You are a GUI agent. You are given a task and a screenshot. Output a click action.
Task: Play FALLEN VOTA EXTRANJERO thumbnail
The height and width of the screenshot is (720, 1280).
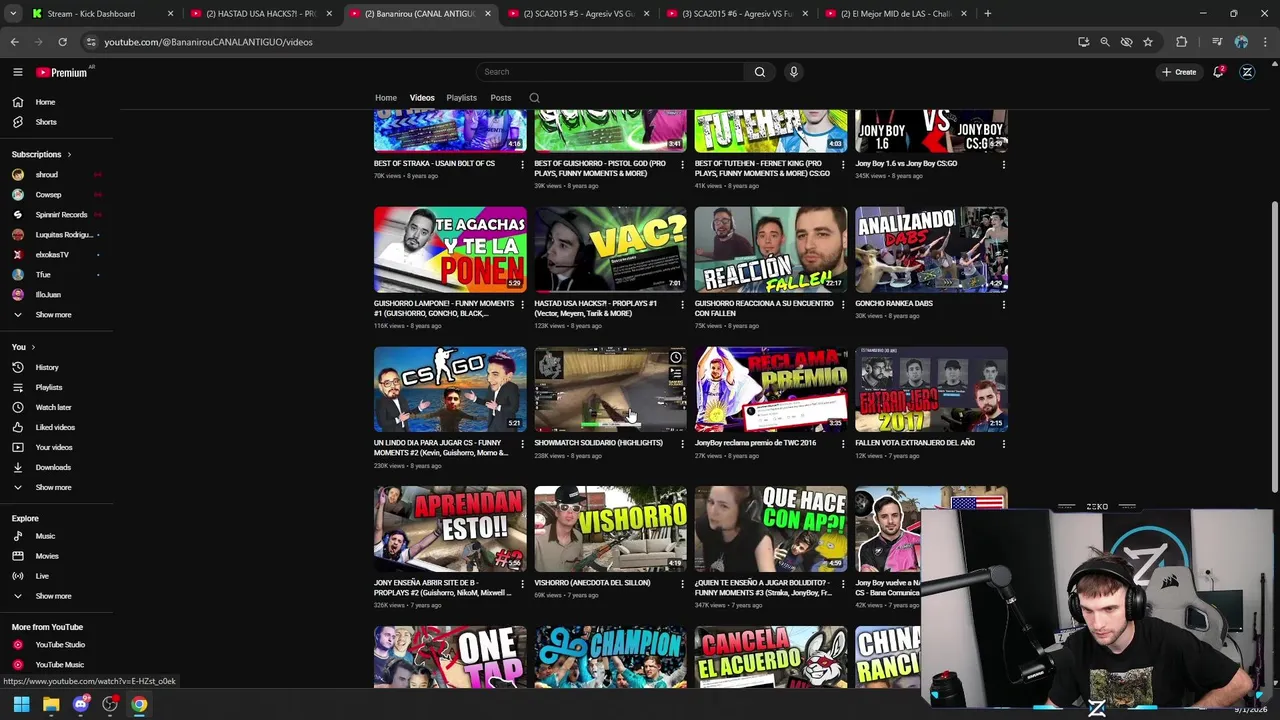point(931,389)
